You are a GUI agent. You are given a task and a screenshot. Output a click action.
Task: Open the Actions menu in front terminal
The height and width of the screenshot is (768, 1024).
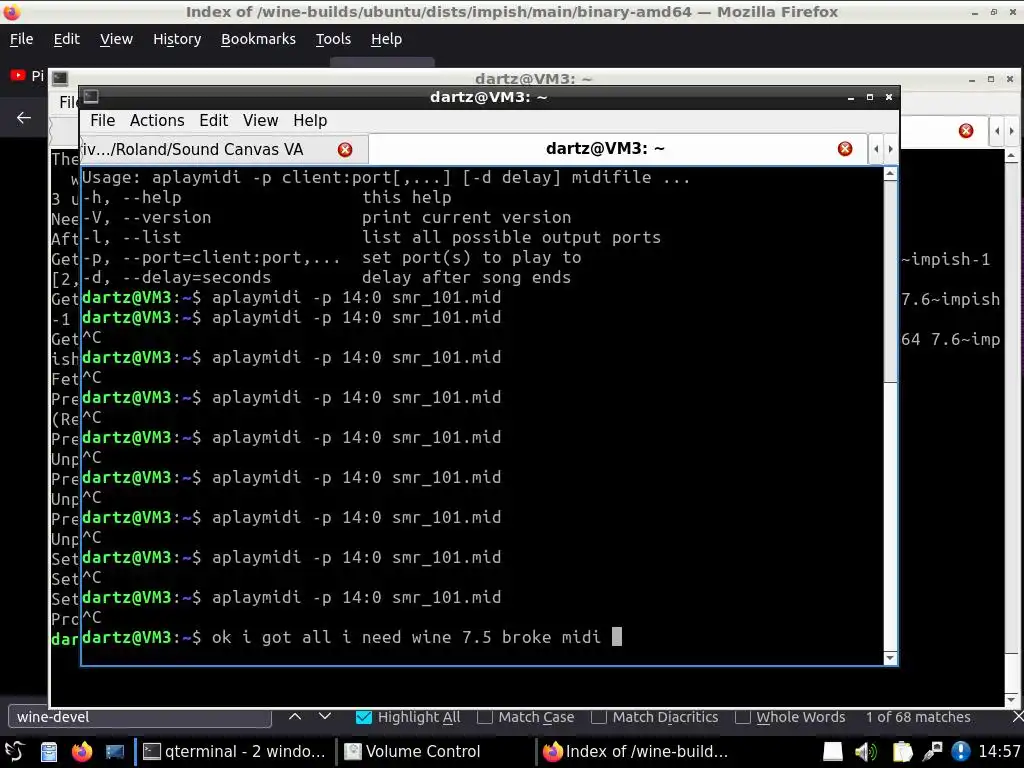[x=157, y=120]
